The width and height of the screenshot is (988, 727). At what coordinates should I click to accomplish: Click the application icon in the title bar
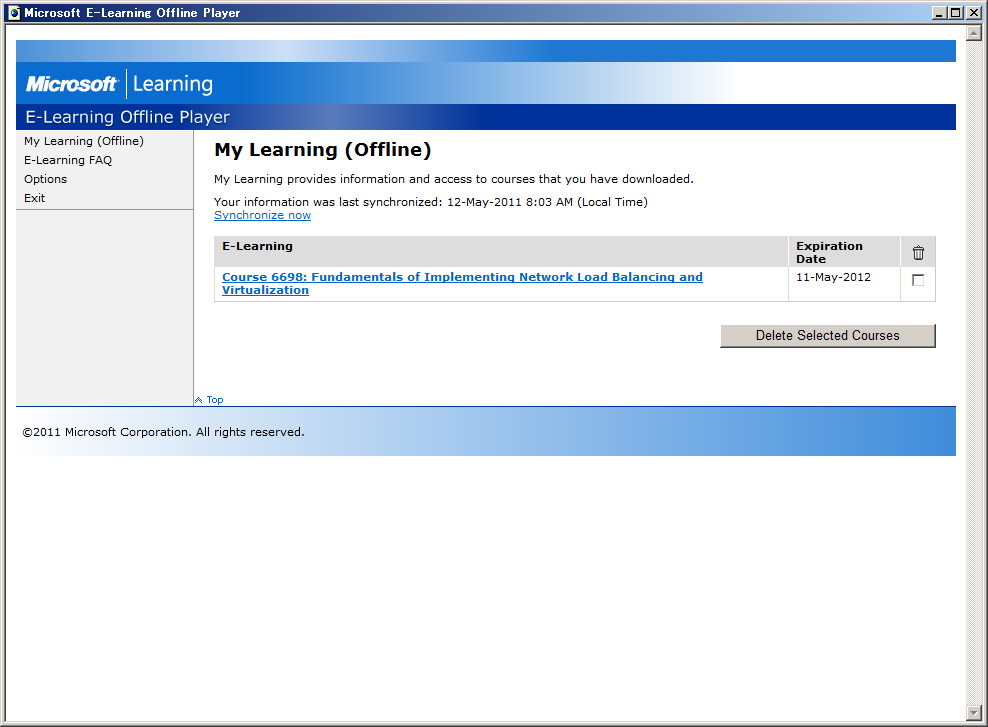13,13
